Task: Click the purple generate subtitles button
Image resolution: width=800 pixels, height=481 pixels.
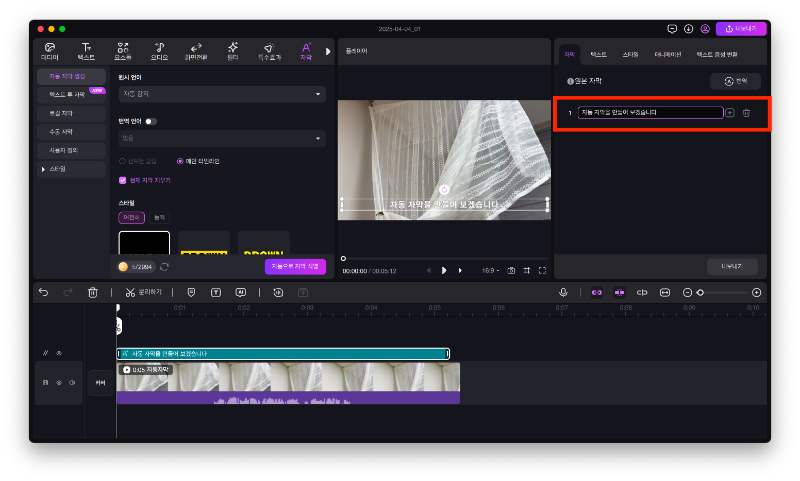Action: [x=294, y=266]
